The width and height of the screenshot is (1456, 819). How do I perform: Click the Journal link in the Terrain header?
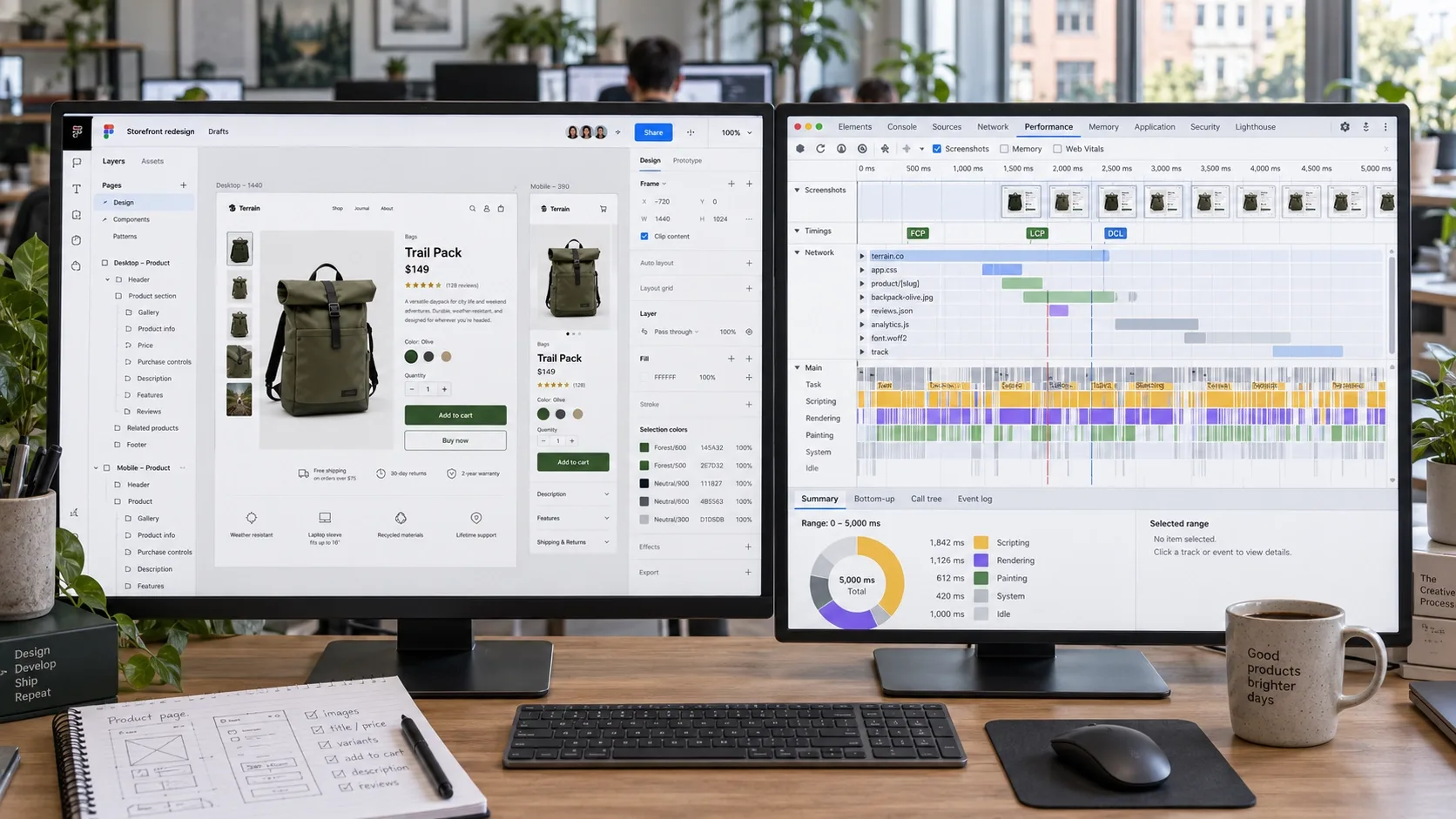coord(361,209)
